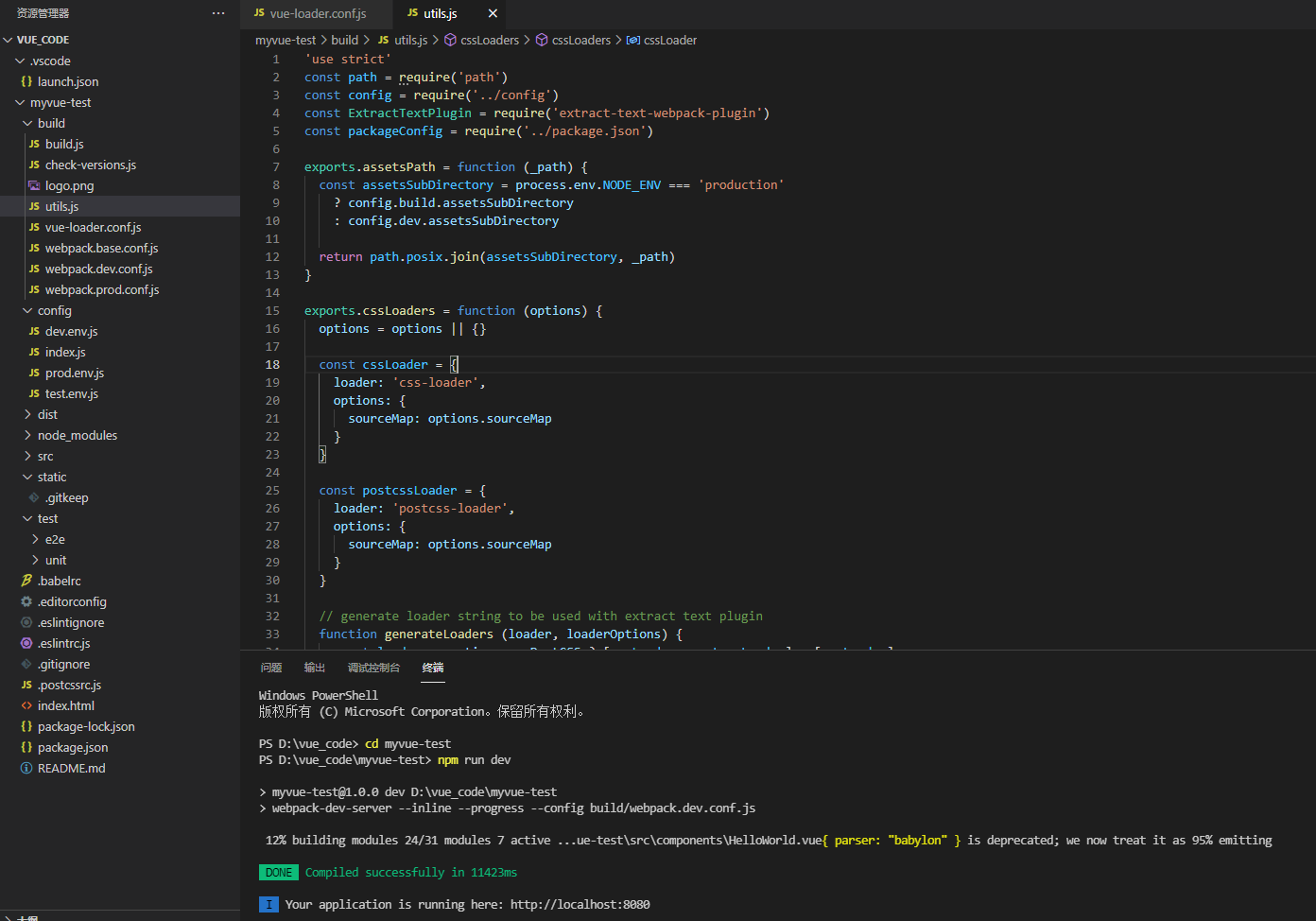This screenshot has width=1316, height=921.
Task: Click the 'postcss-loader' string
Action: click(x=450, y=508)
